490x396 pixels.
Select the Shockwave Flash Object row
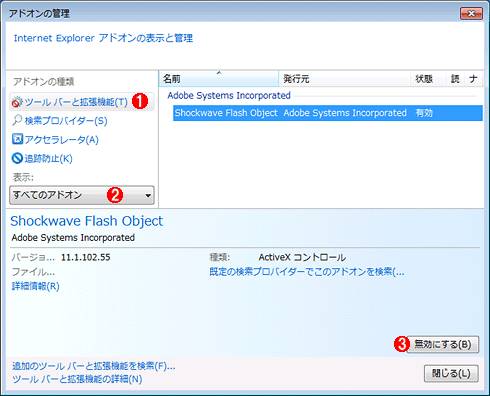point(328,113)
